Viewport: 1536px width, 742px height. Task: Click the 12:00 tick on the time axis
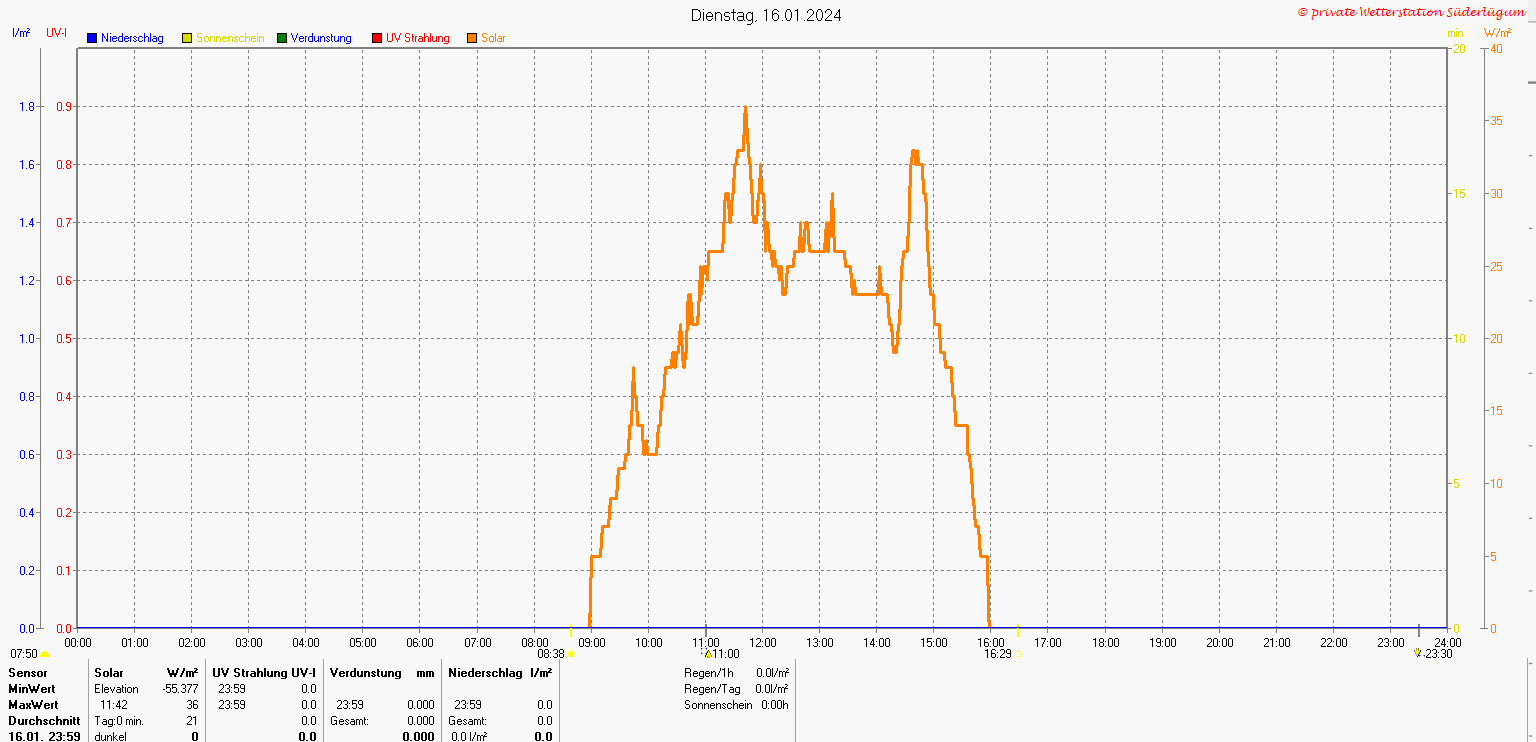[763, 642]
